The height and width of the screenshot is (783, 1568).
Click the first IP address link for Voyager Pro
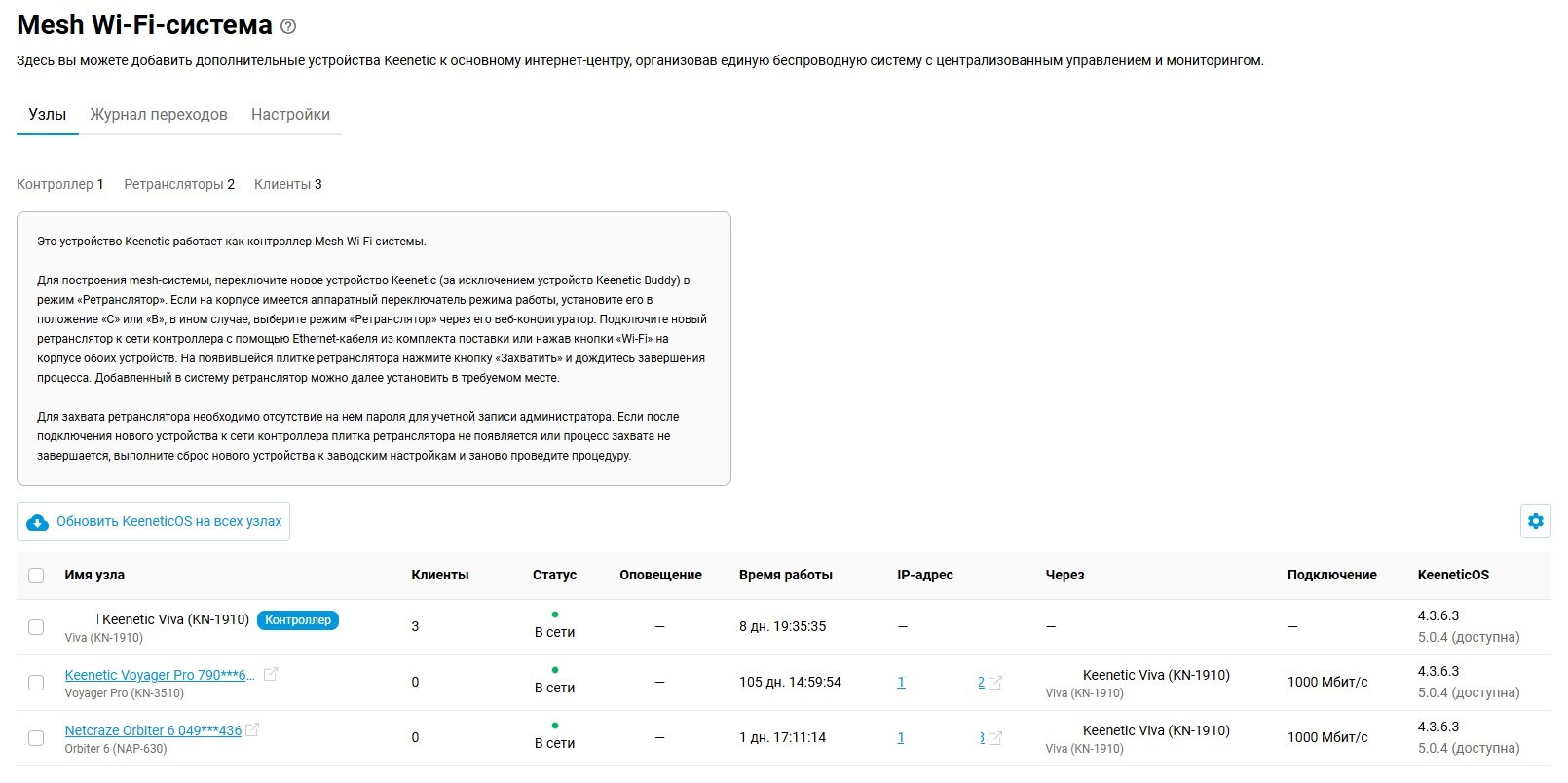pyautogui.click(x=901, y=682)
